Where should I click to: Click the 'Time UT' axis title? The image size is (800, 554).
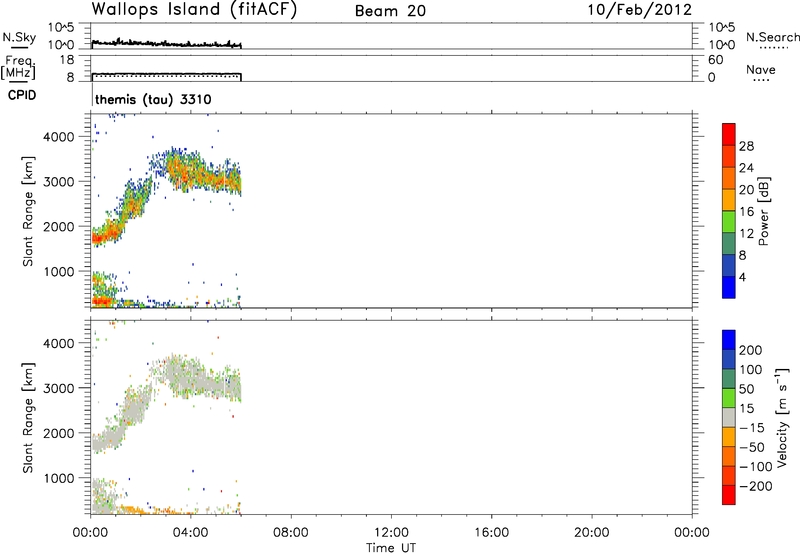391,548
